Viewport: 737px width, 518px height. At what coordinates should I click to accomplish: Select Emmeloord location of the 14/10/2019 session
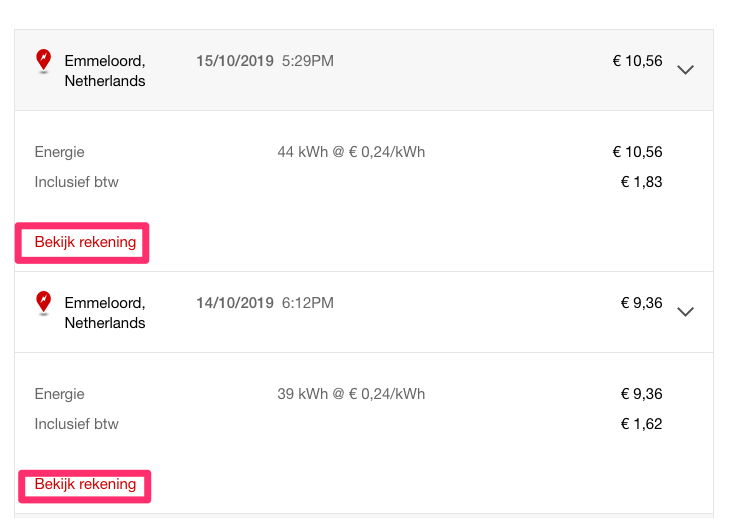(105, 312)
